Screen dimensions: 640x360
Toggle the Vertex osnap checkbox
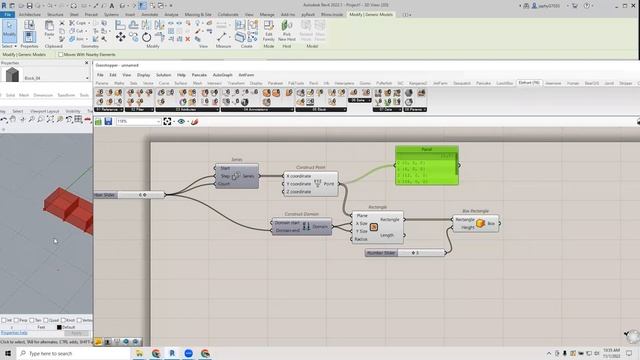pos(80,320)
